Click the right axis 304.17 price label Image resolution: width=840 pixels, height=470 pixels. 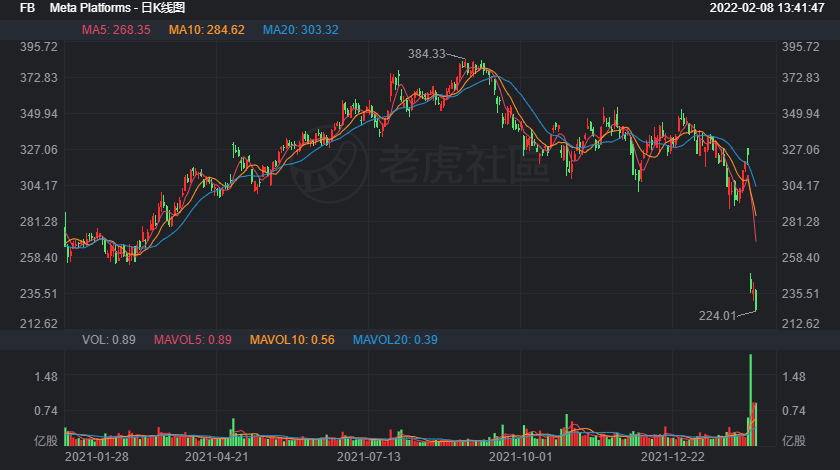[x=800, y=186]
